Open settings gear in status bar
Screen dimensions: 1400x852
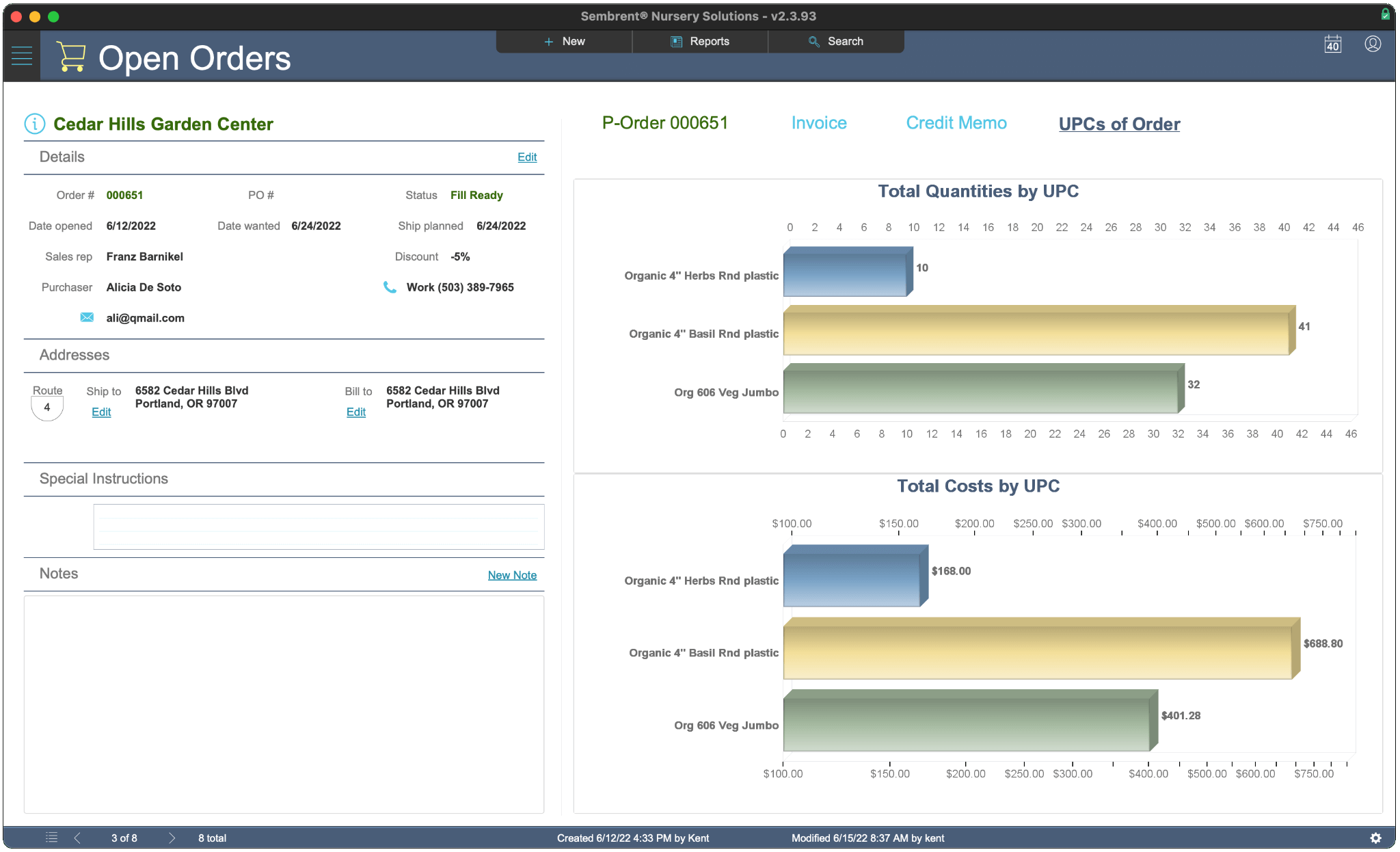tap(1375, 838)
